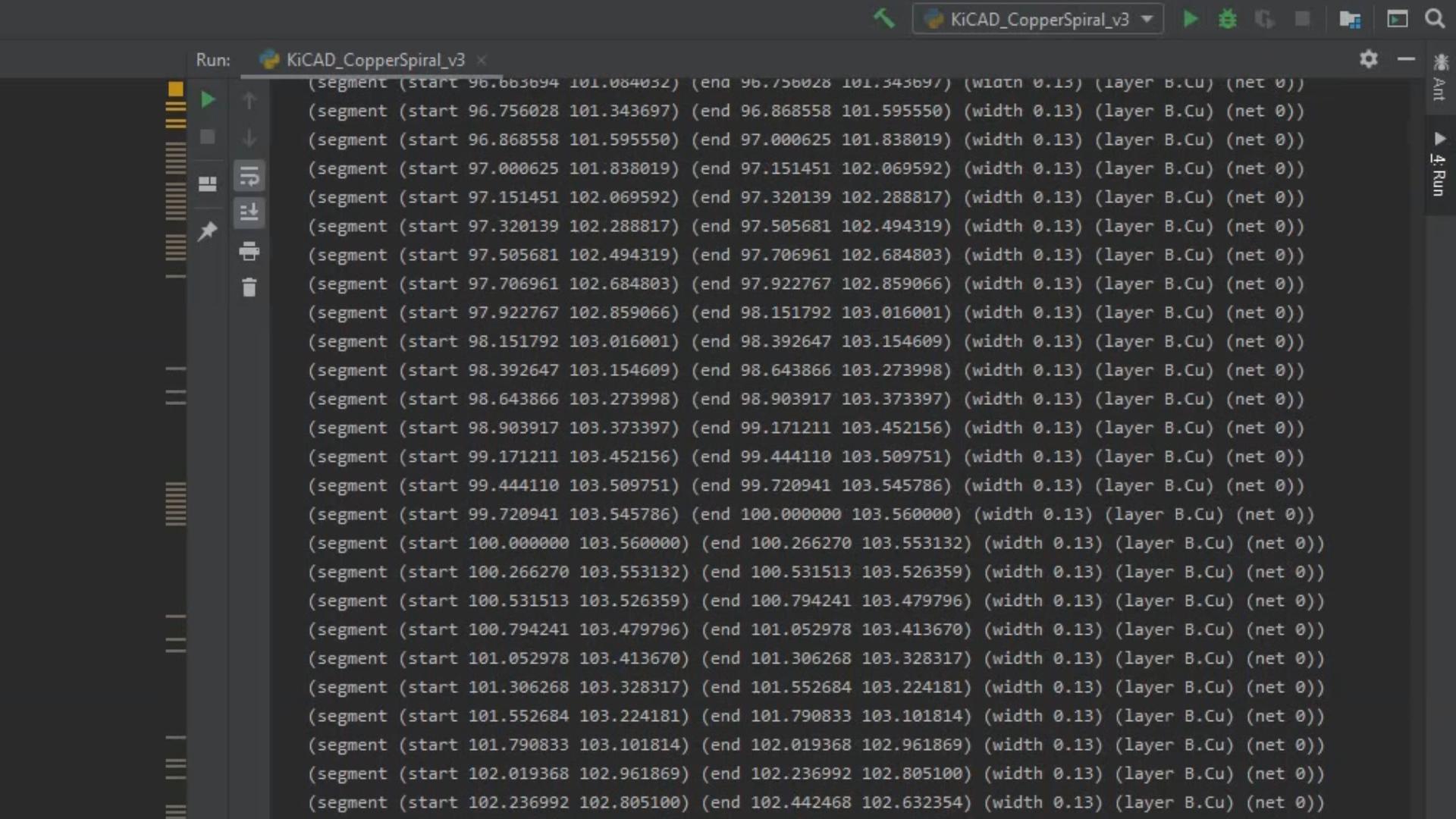The width and height of the screenshot is (1456, 819).
Task: Stop the process in the Run panel
Action: click(207, 137)
